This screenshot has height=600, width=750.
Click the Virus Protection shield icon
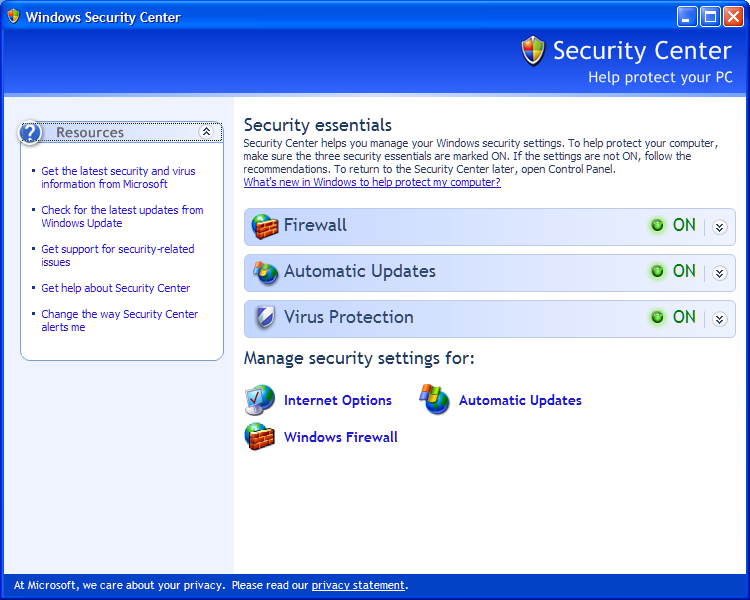pyautogui.click(x=265, y=317)
